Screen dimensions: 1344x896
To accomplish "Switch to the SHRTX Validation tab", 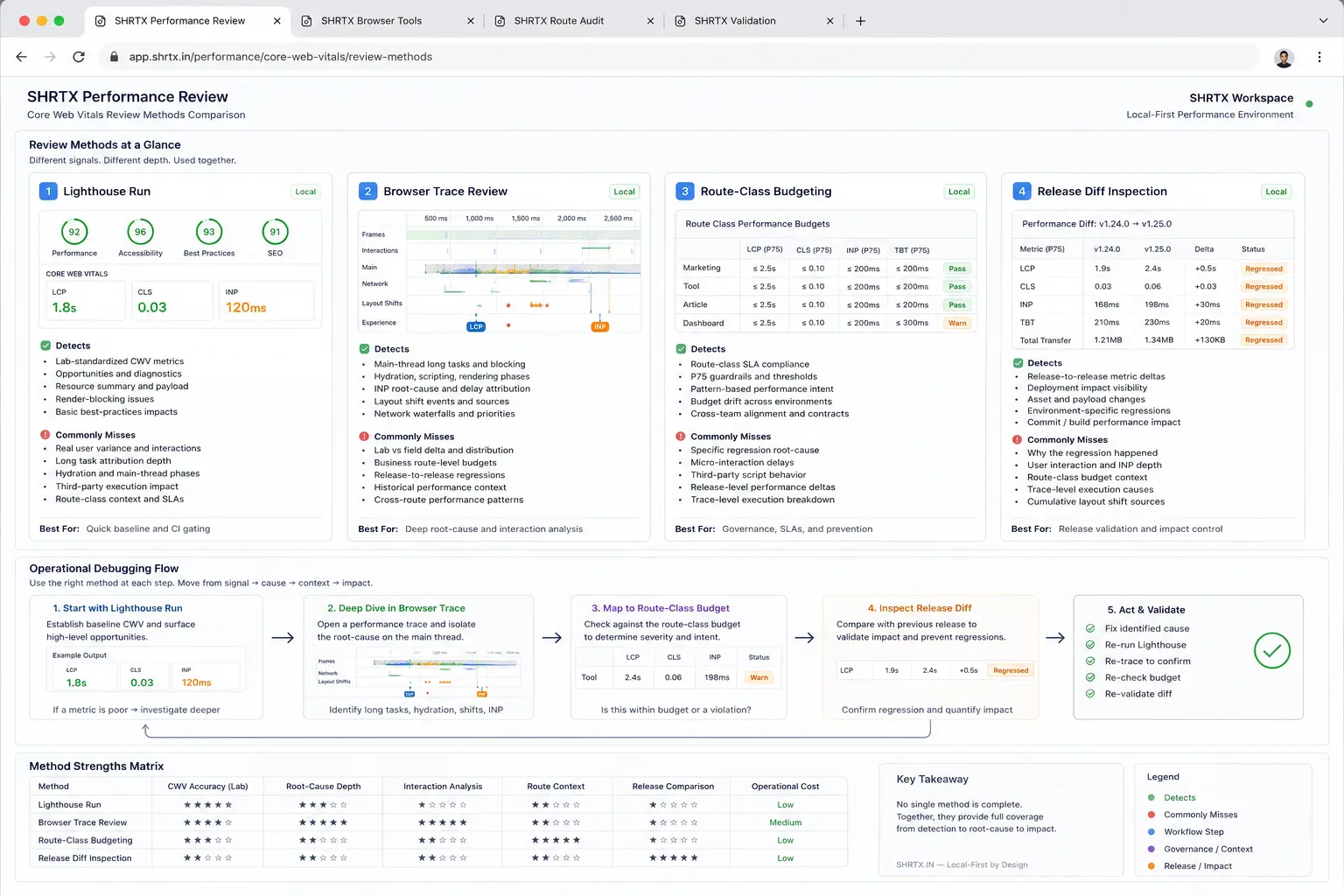I will [752, 21].
